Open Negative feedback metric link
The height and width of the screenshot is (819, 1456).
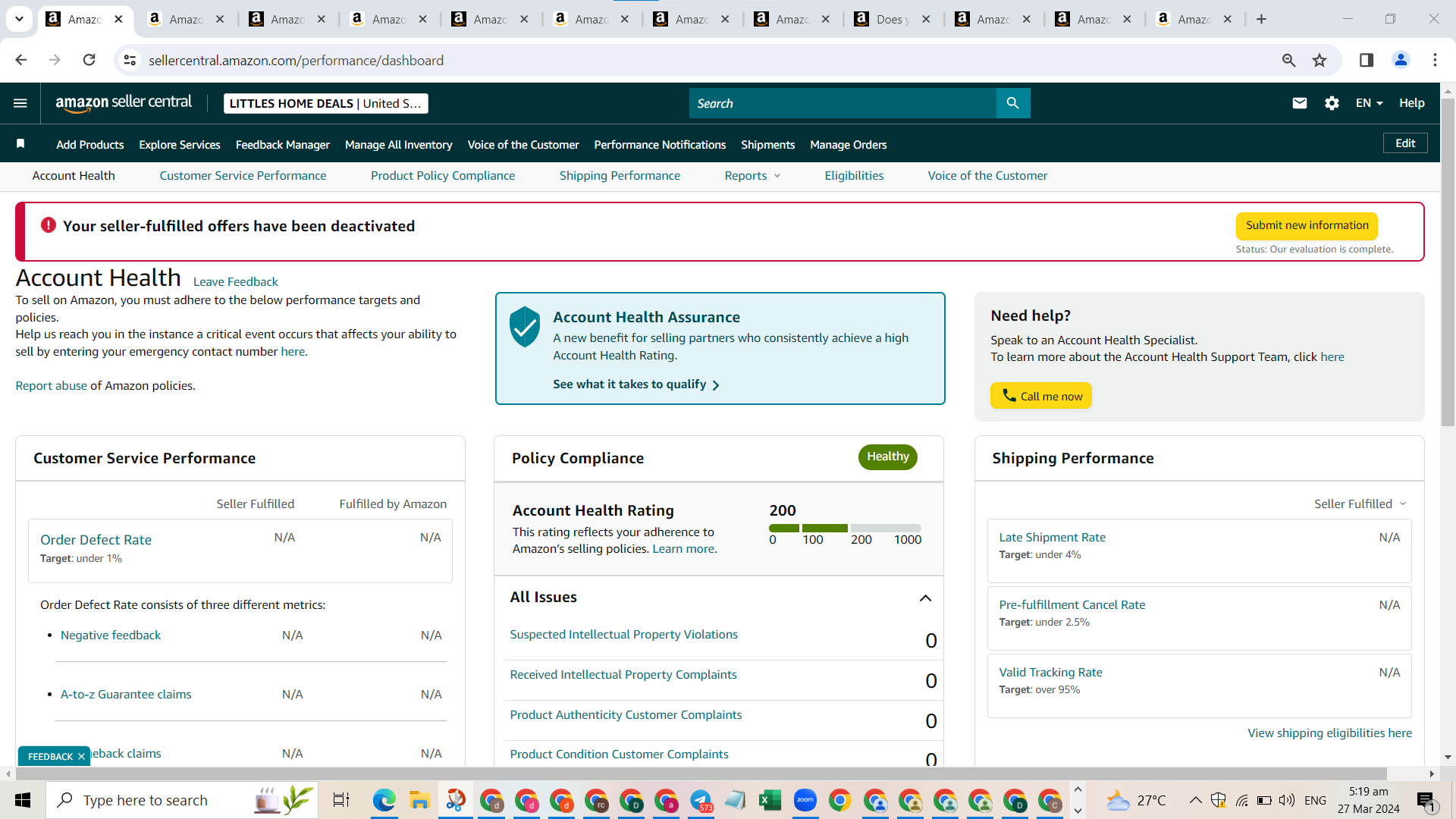pos(111,635)
